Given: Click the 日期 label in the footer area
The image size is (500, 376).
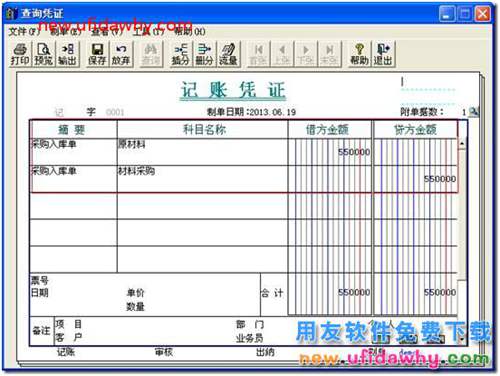Looking at the screenshot, I should 40,293.
